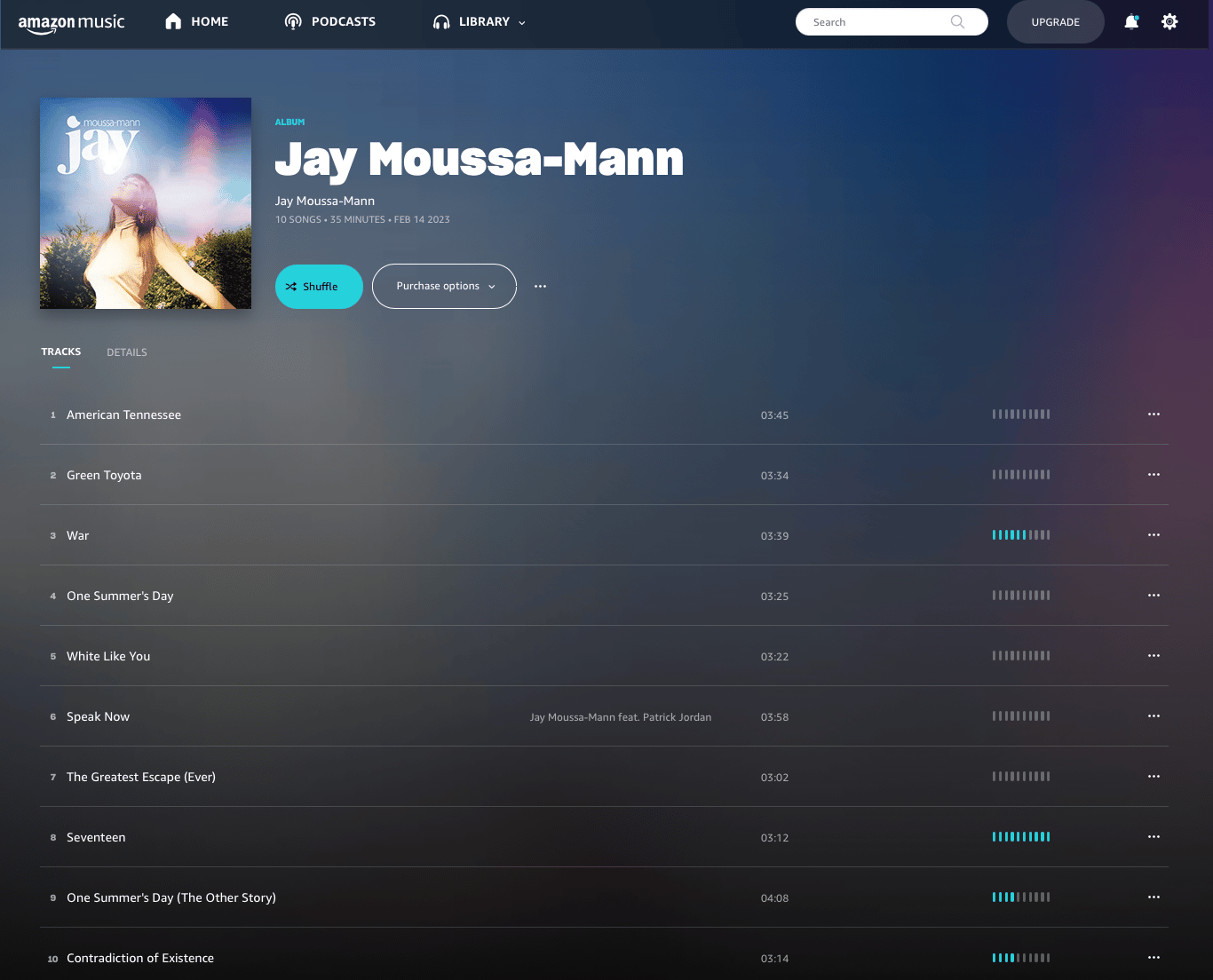Open the Jay Moussa-Mann artist link

click(x=325, y=202)
